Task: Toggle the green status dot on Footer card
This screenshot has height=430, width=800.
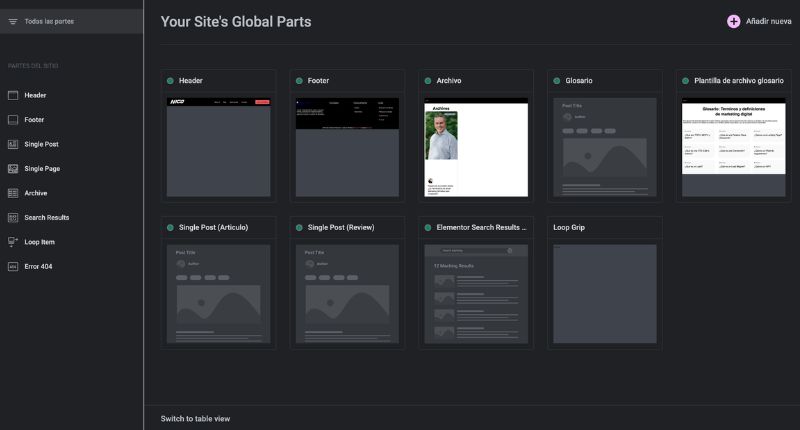Action: click(x=299, y=81)
